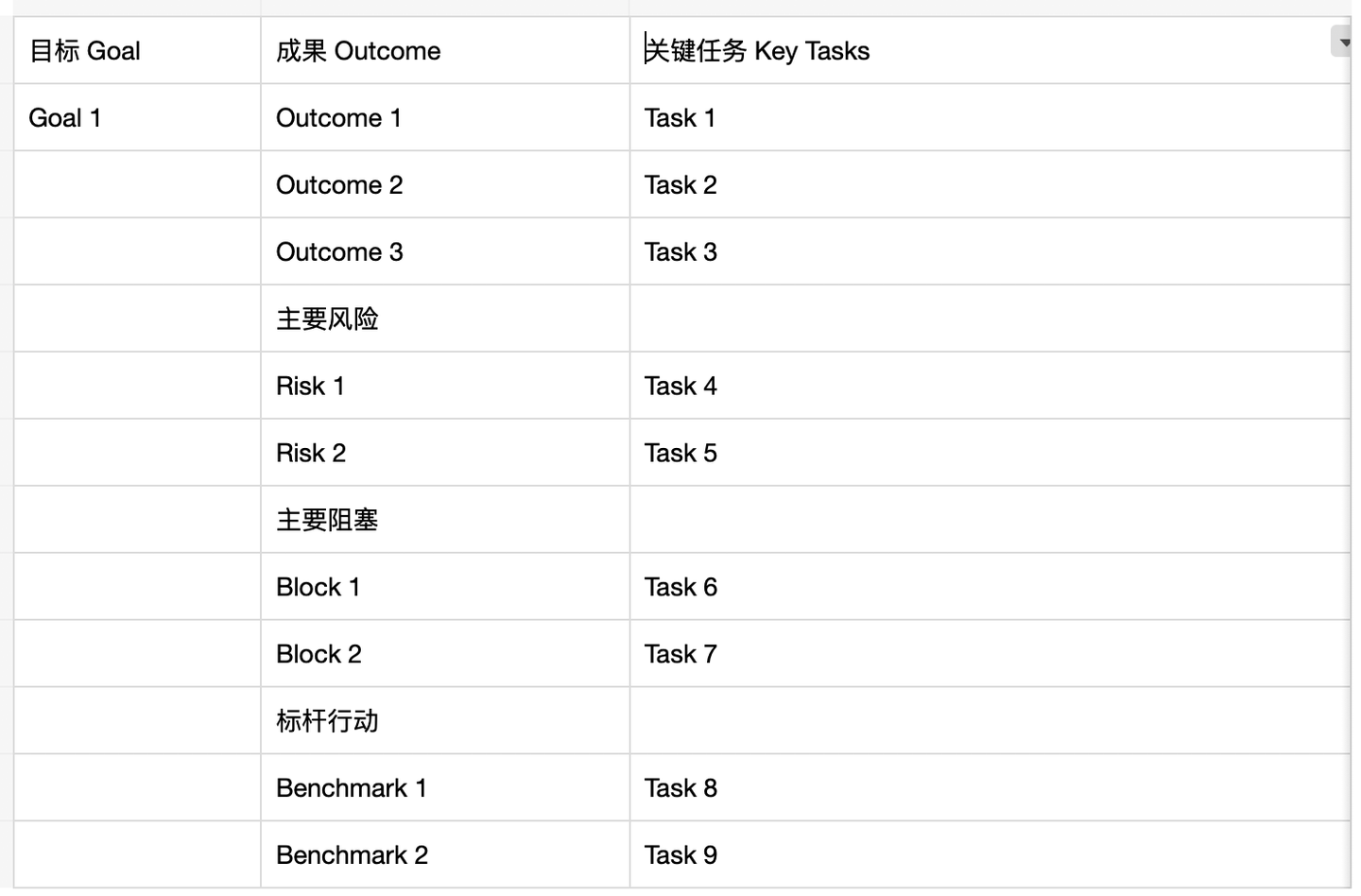Select the Benchmark 1 cell
Viewport: 1361px width, 896px height.
pos(445,788)
